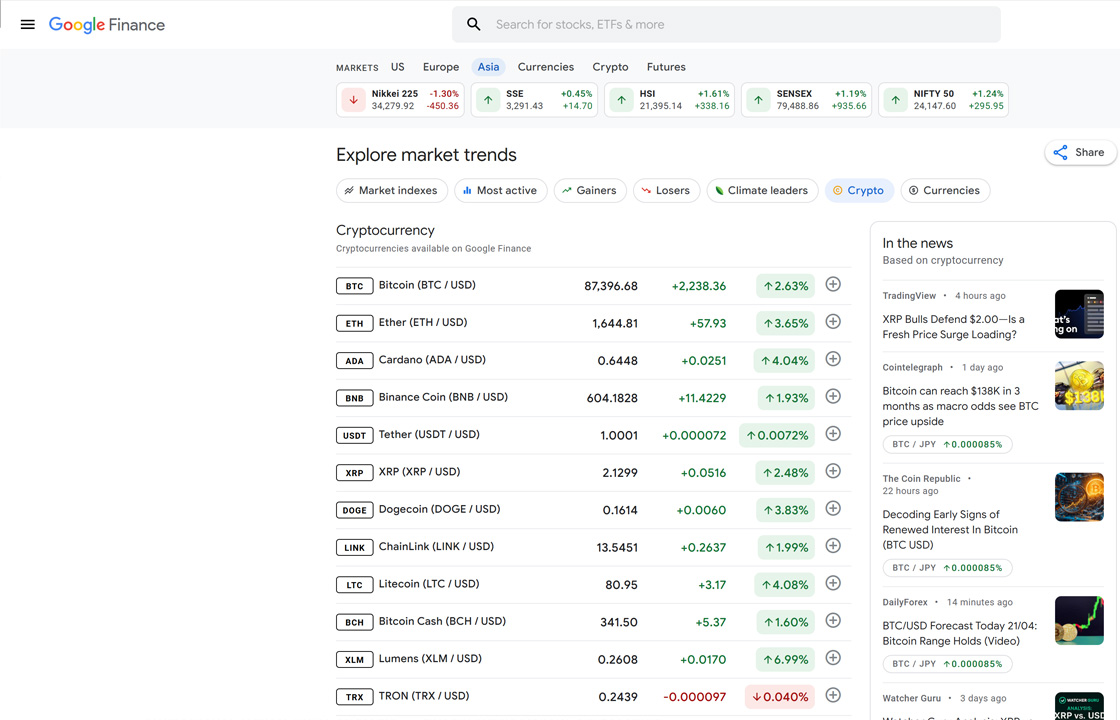The width and height of the screenshot is (1120, 720).
Task: Open the Decoding Early Signs article
Action: tap(950, 529)
